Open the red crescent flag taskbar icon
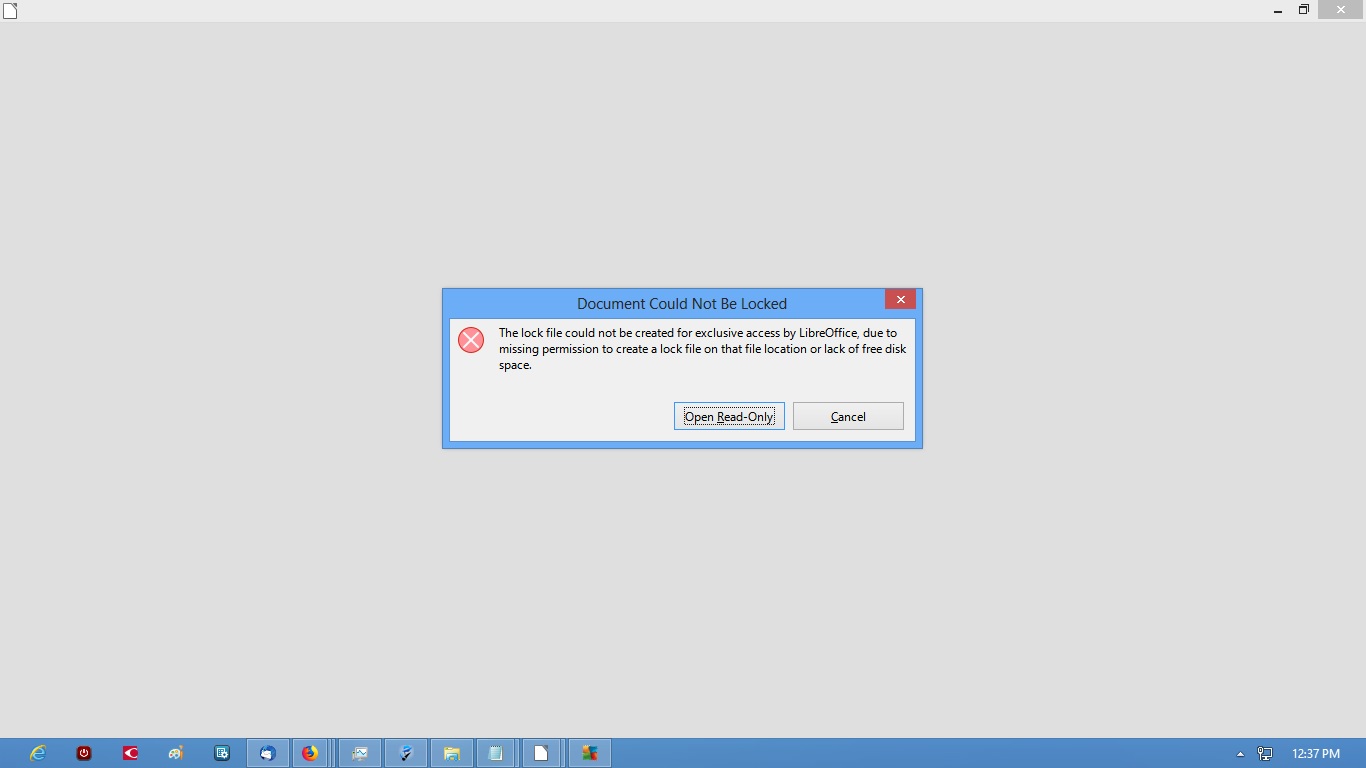Image resolution: width=1366 pixels, height=768 pixels. (x=130, y=753)
